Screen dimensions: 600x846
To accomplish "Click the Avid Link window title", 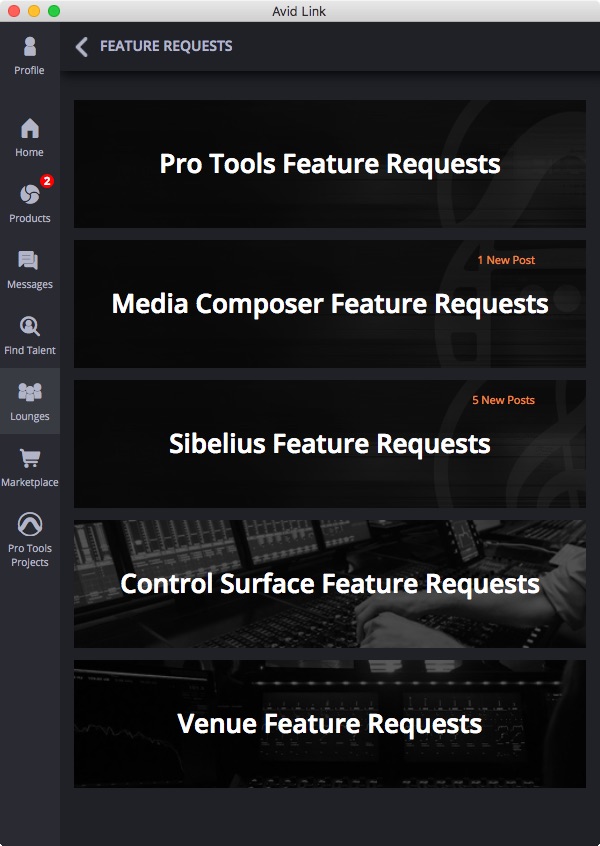I will (299, 11).
